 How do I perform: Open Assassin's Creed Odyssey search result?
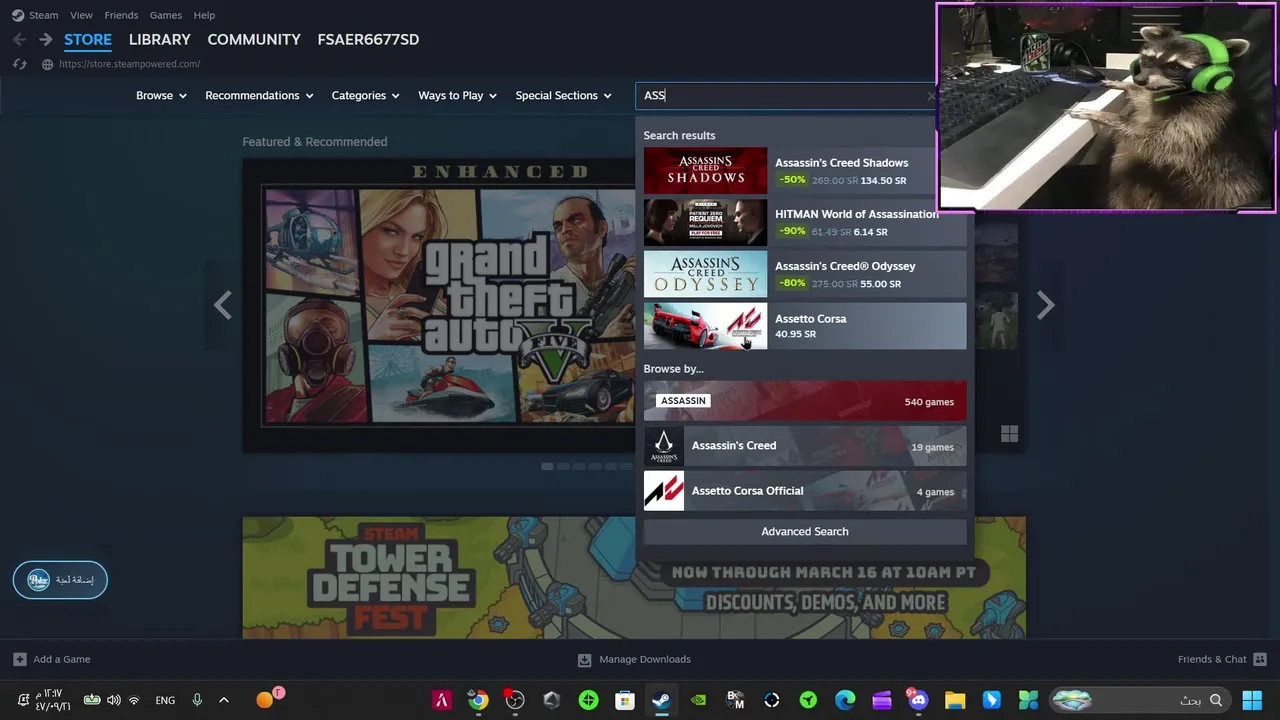coord(805,274)
